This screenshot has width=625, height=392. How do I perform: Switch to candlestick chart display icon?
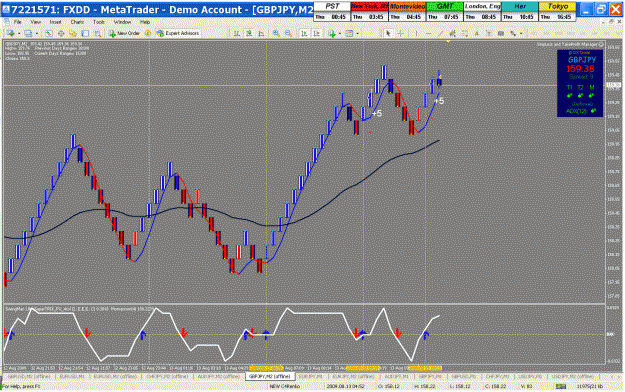click(249, 34)
